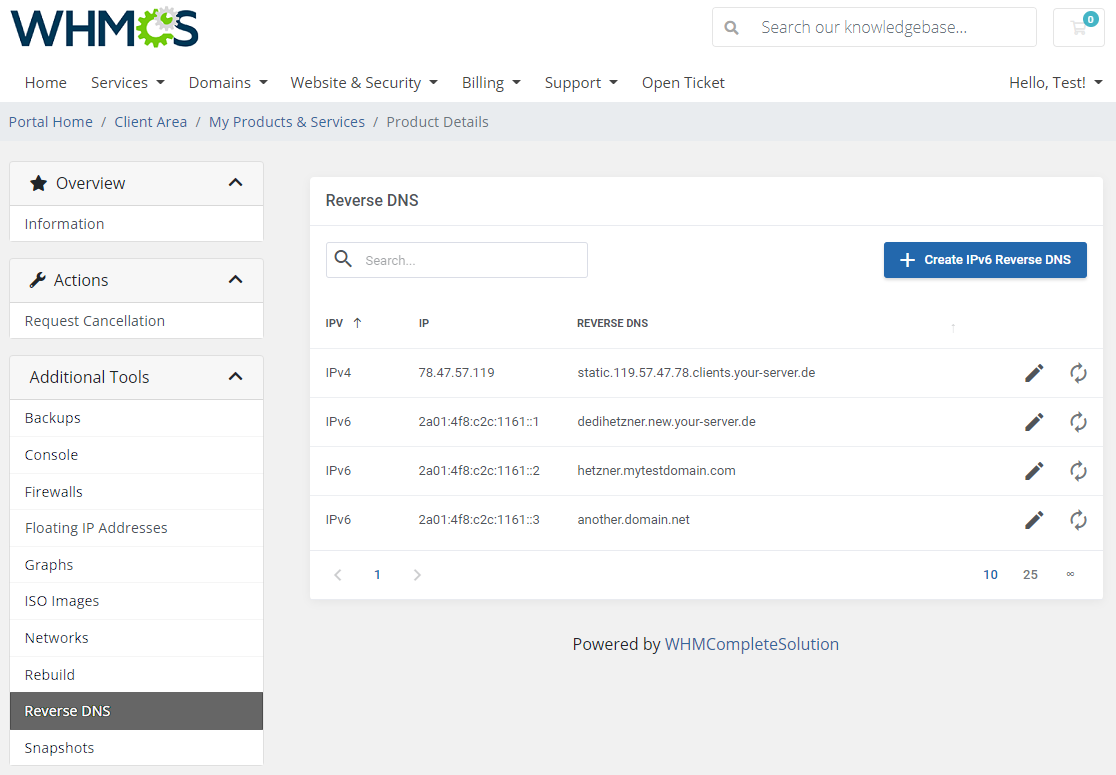Open Graphs in the sidebar
Screen dimensions: 1116x775
click(137, 565)
